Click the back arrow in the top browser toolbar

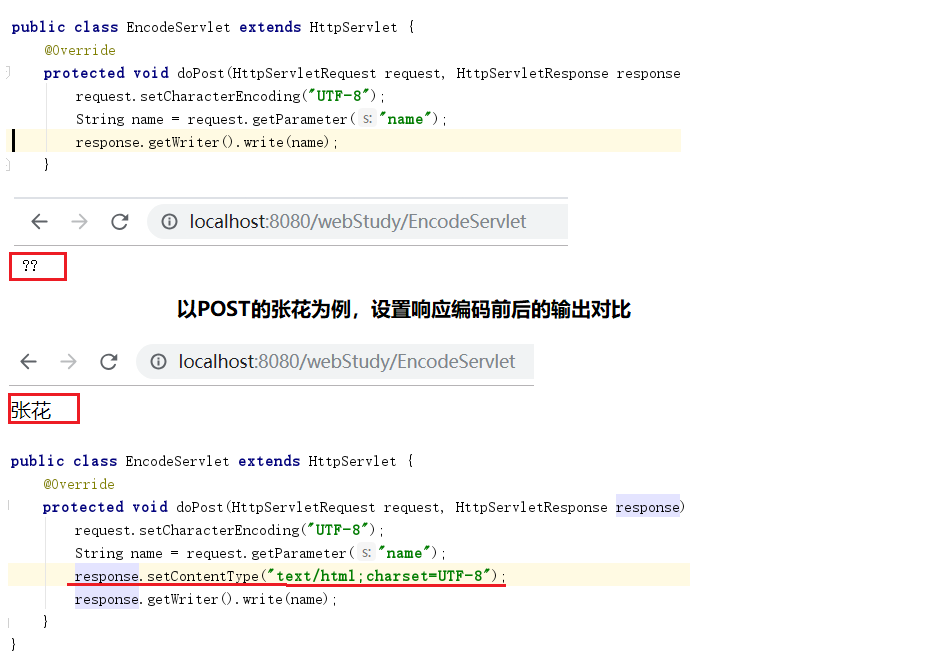click(x=38, y=221)
